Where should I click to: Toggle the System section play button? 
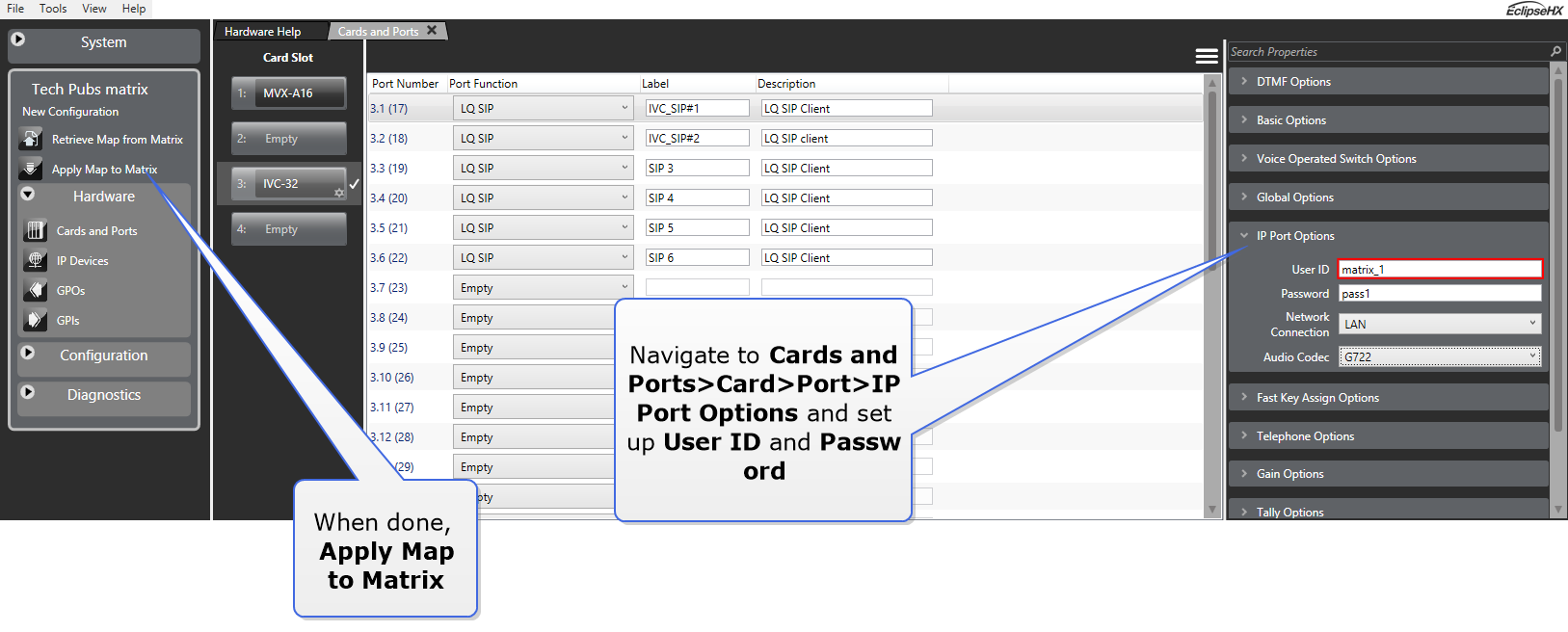[18, 40]
